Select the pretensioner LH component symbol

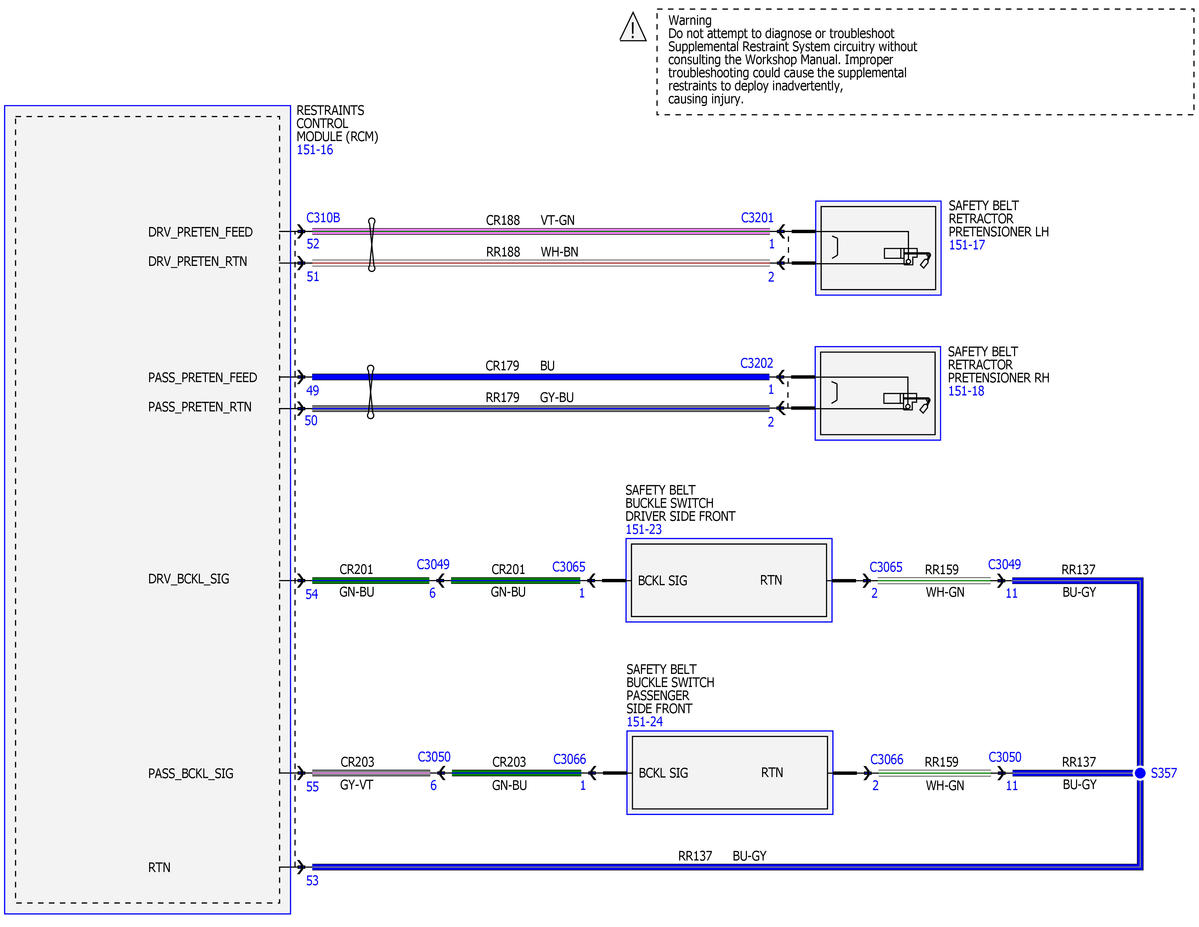(878, 248)
